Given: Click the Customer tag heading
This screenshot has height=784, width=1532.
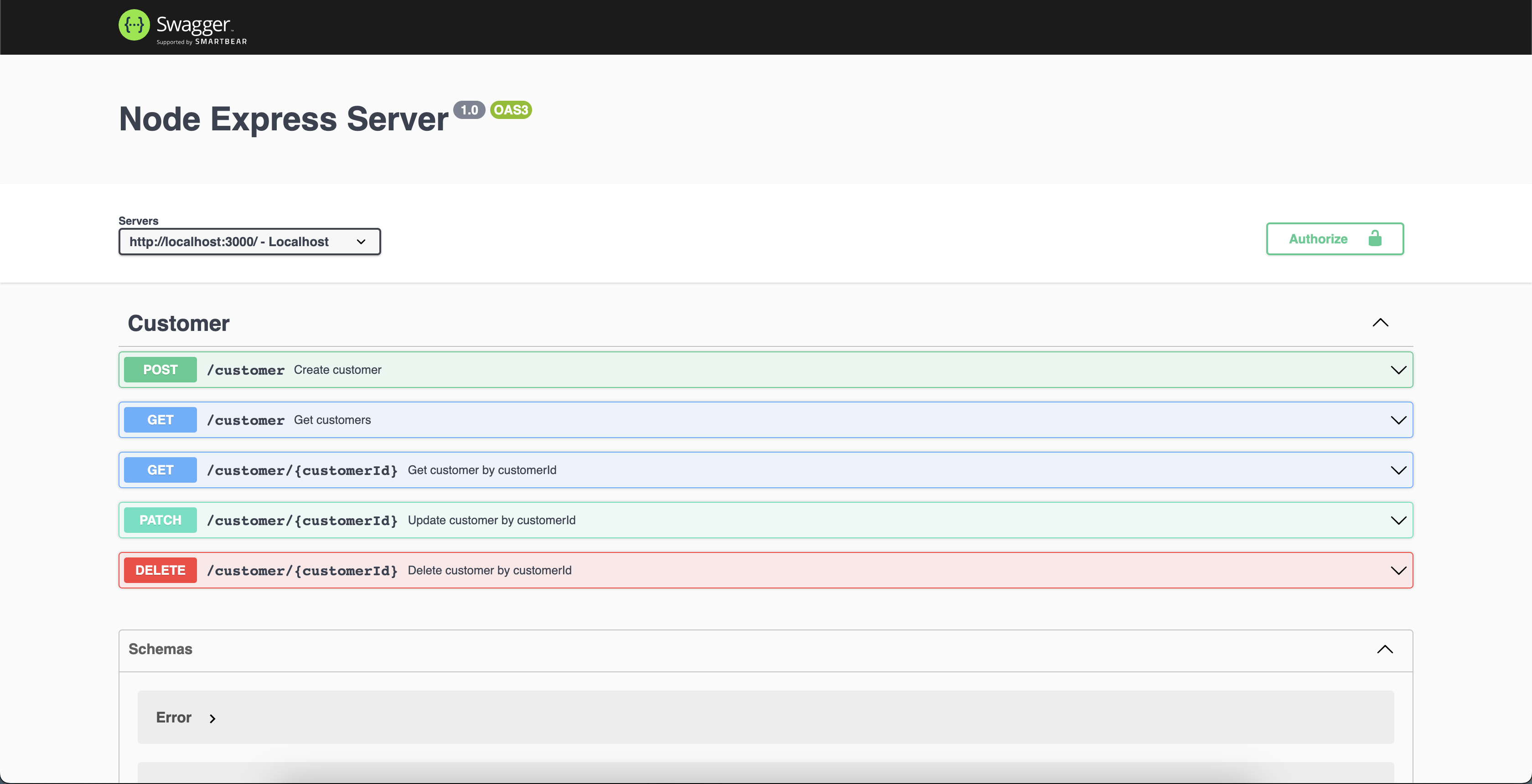Looking at the screenshot, I should click(178, 323).
